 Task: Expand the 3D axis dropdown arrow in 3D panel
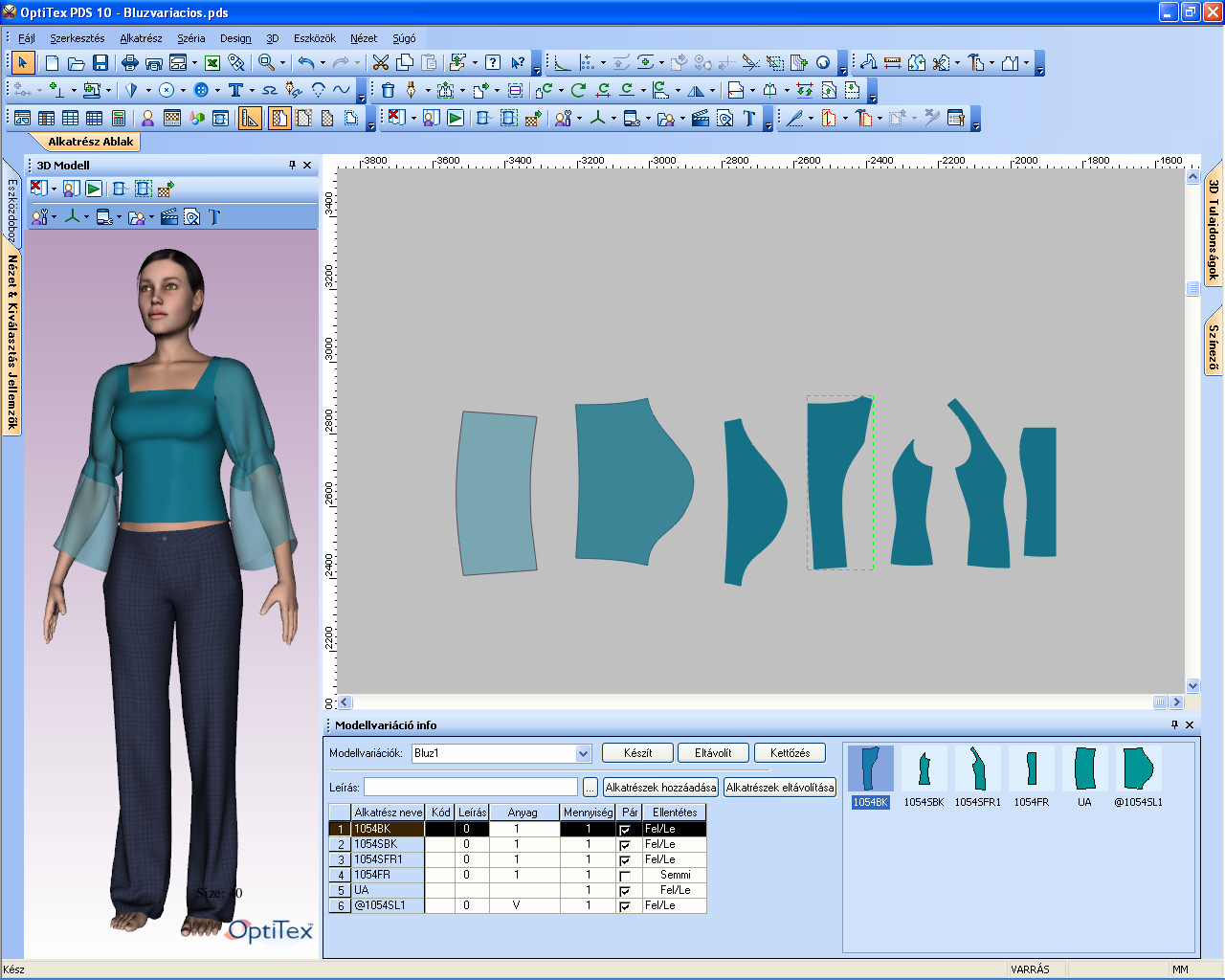point(87,217)
